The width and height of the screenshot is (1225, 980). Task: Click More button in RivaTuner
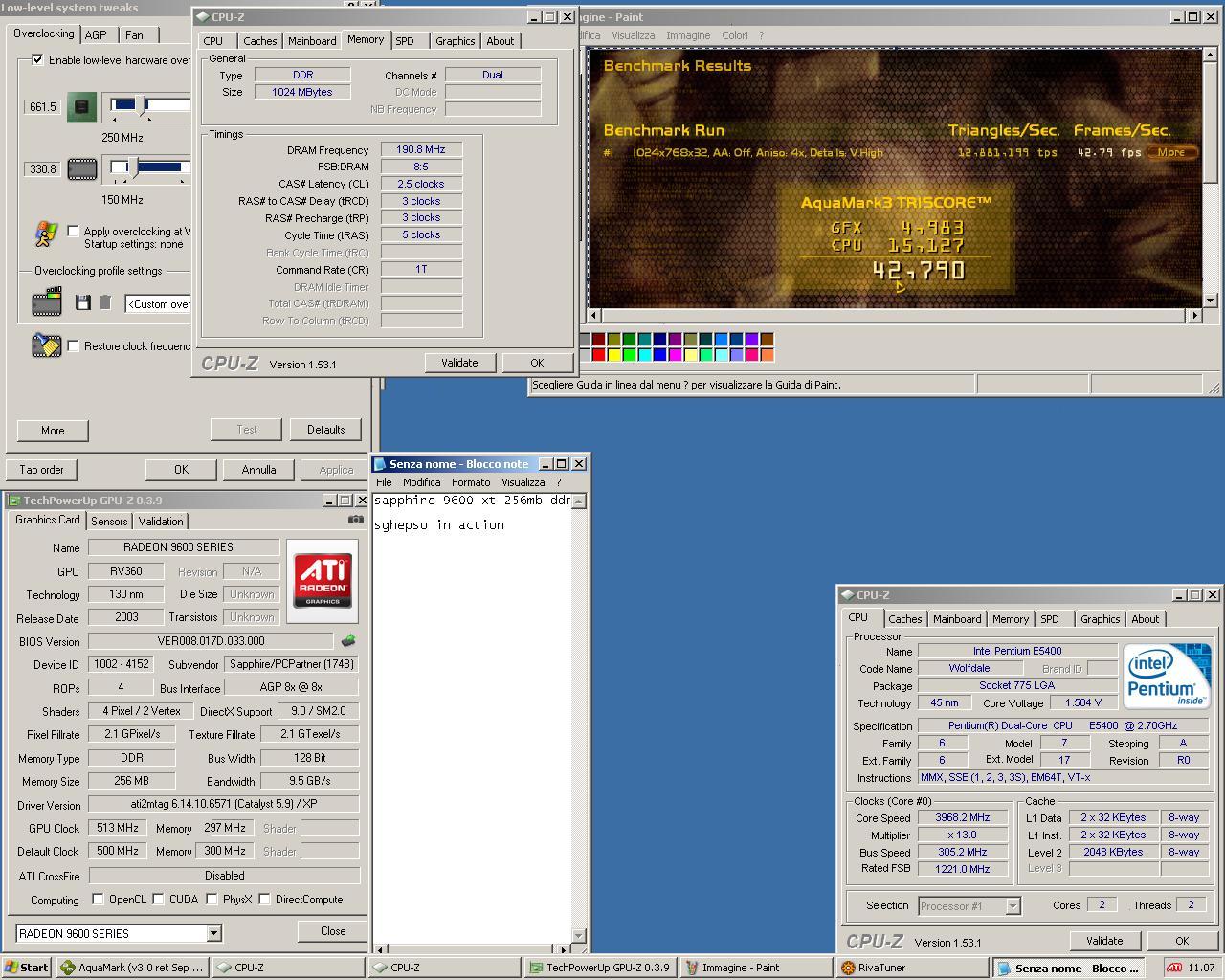tap(53, 431)
